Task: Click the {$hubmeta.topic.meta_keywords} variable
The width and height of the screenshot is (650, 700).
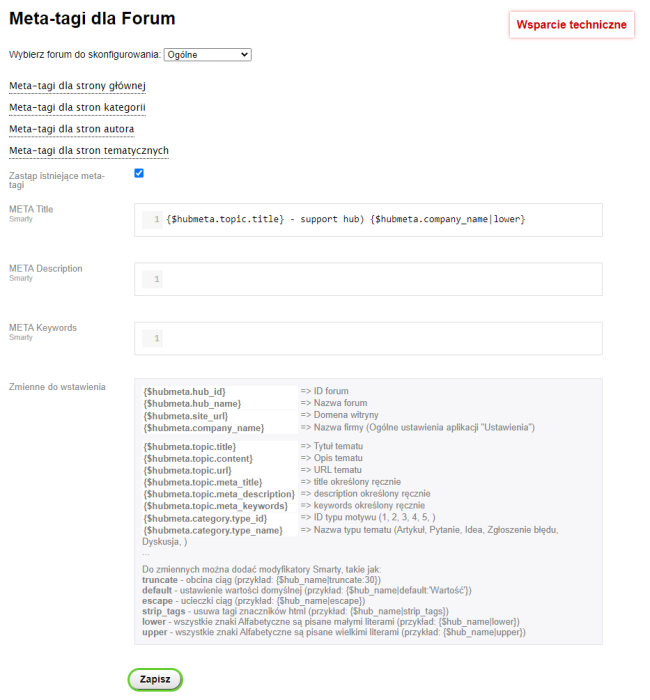Action: point(216,506)
